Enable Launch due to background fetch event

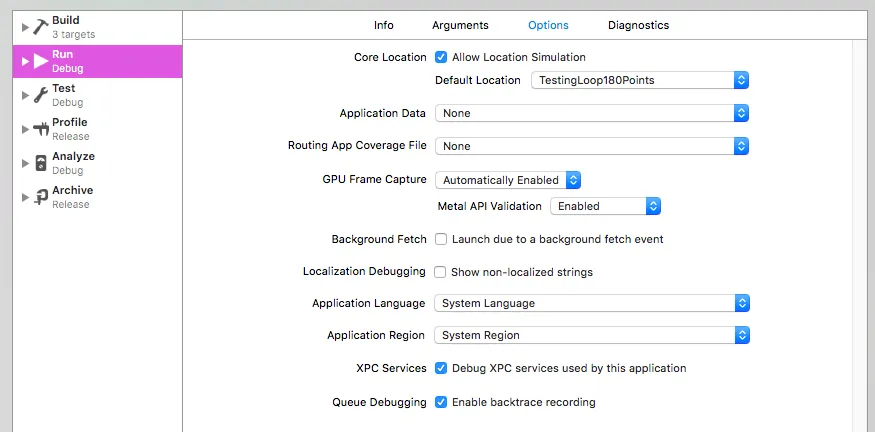coord(441,239)
